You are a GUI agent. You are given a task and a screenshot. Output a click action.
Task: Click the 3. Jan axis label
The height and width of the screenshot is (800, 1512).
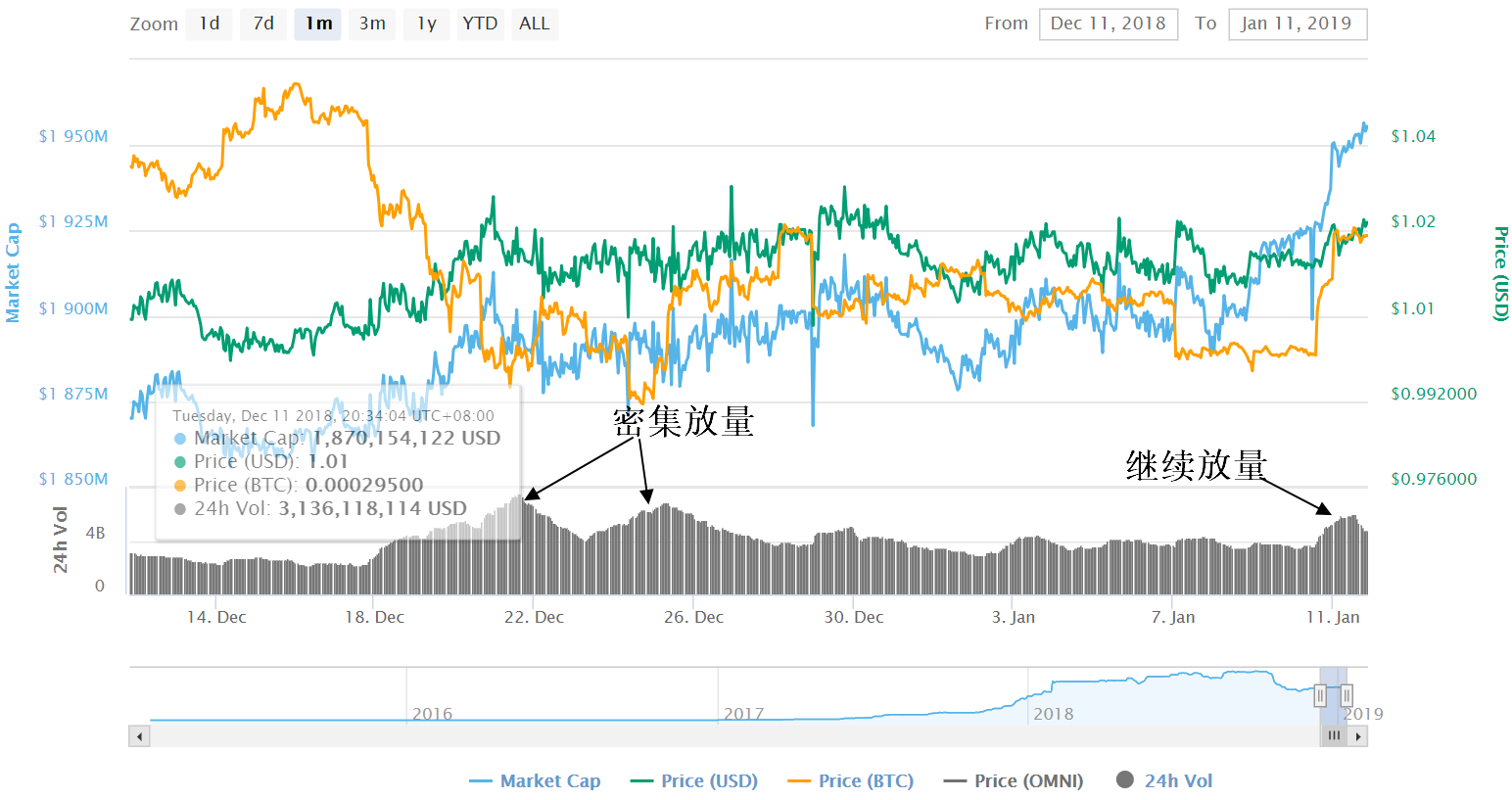coord(1013,617)
